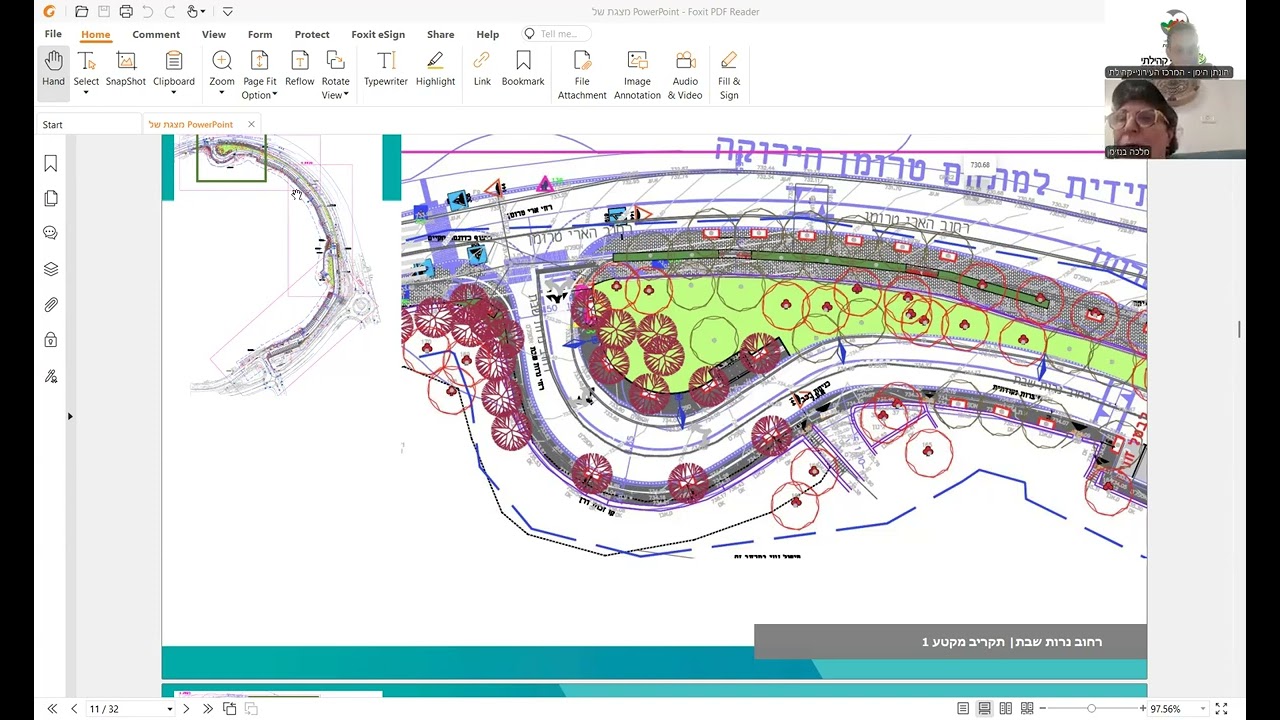
Task: Click the File Attachment tool
Action: 582,75
